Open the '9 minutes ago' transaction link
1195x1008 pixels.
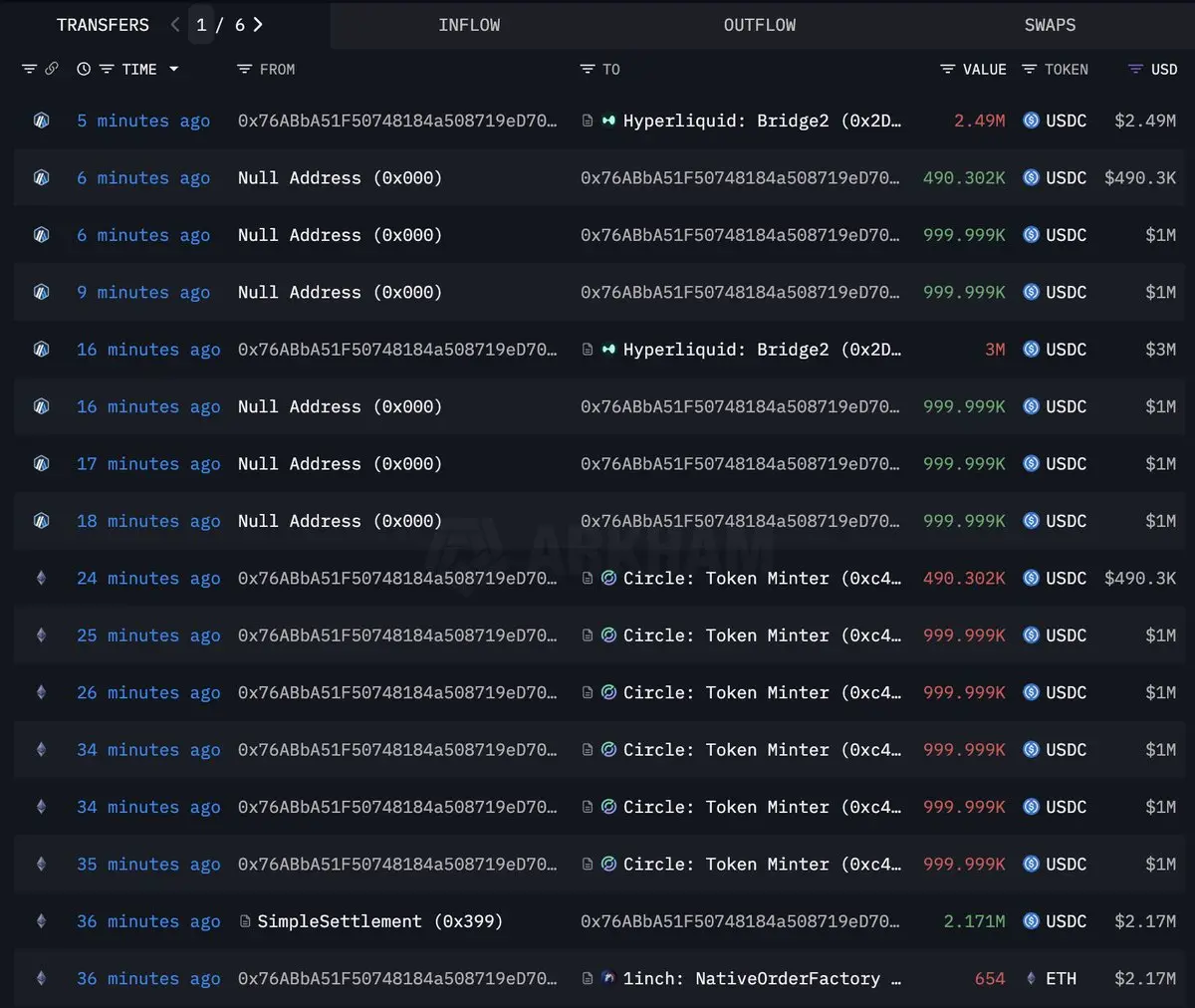pyautogui.click(x=143, y=292)
